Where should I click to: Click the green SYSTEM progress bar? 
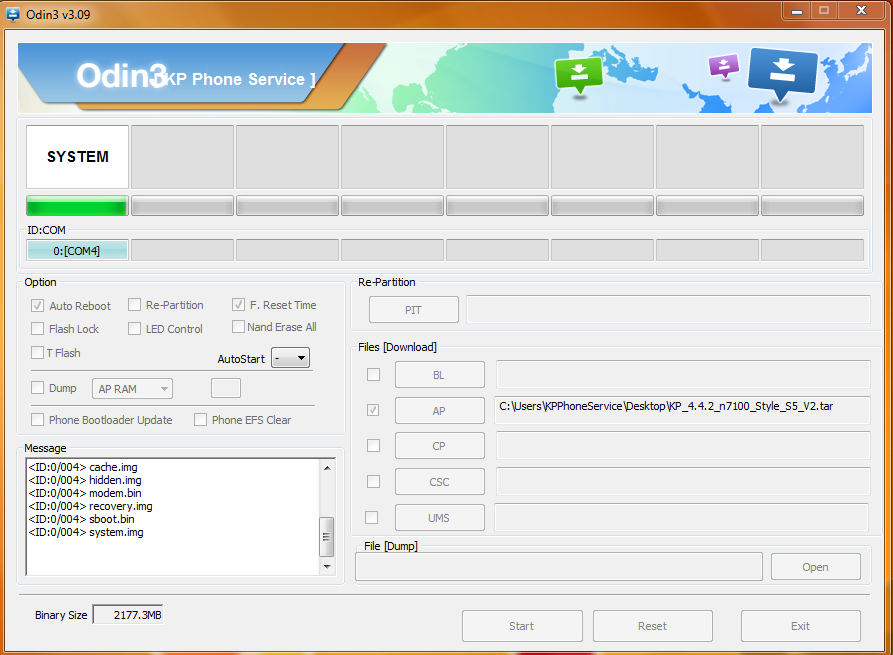click(x=77, y=206)
